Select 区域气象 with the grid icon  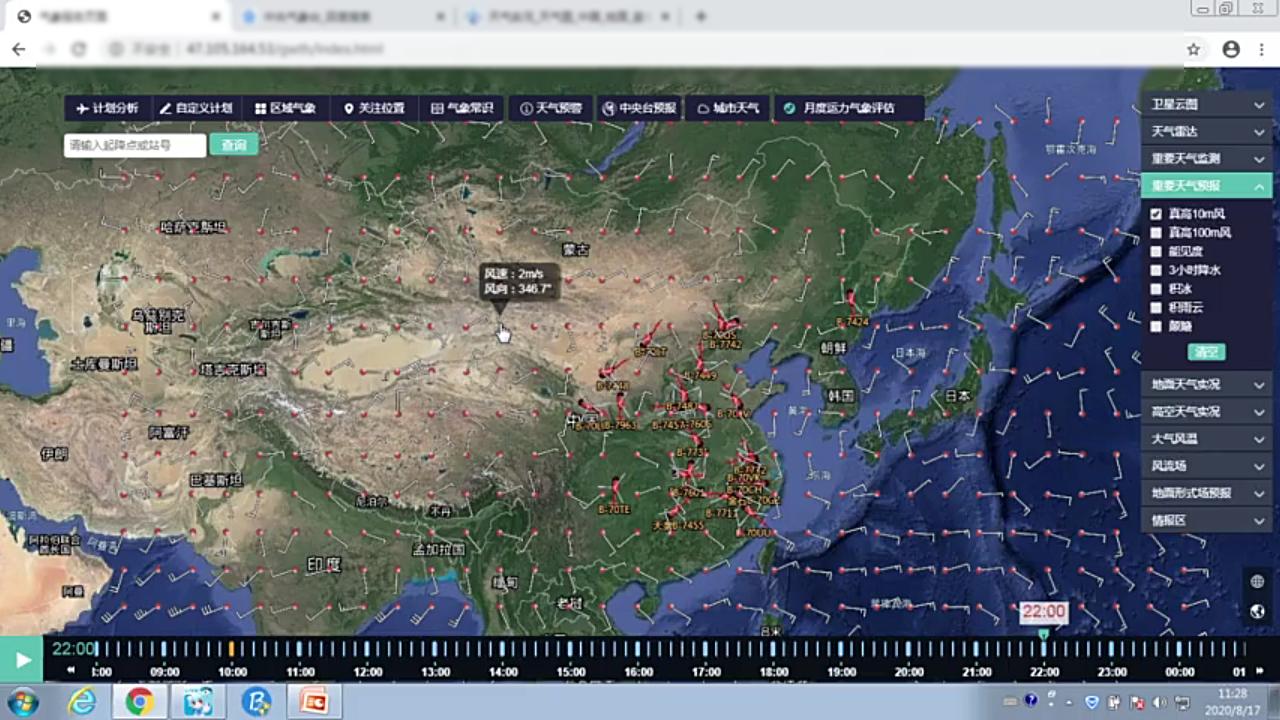[x=285, y=108]
